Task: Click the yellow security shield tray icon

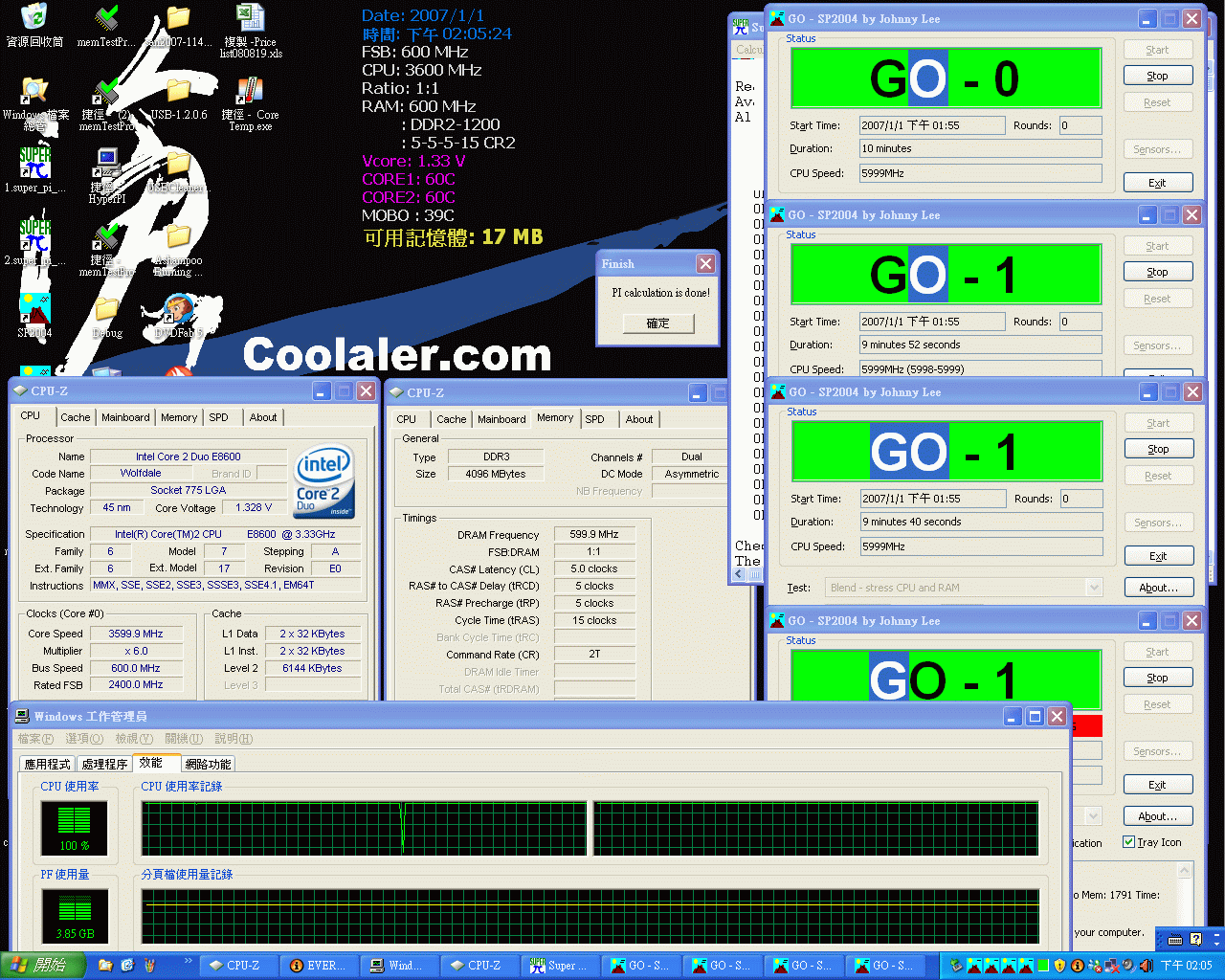Action: pos(1059,966)
